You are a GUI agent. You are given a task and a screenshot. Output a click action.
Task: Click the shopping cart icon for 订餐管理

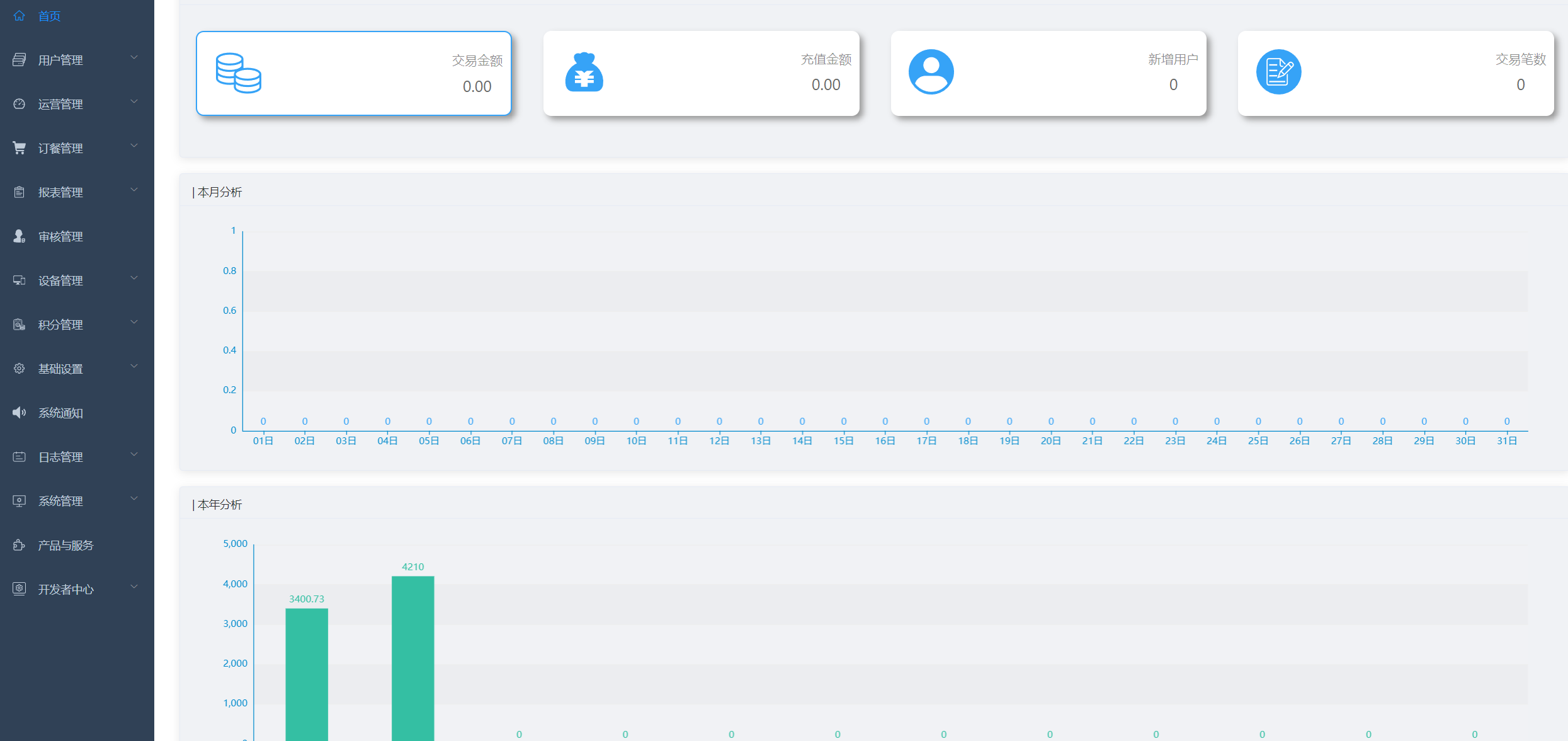(19, 148)
